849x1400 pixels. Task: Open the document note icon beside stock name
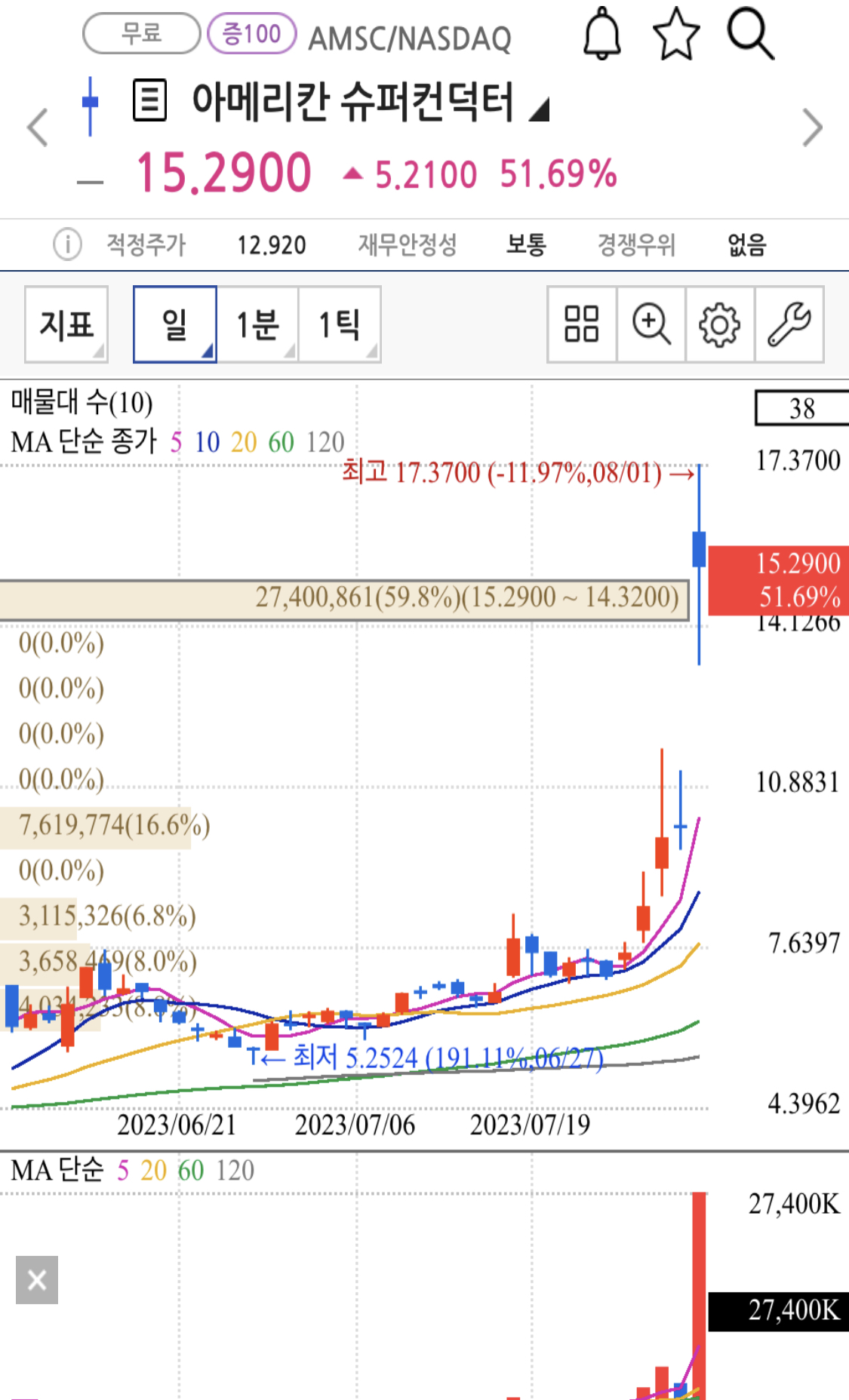click(149, 100)
